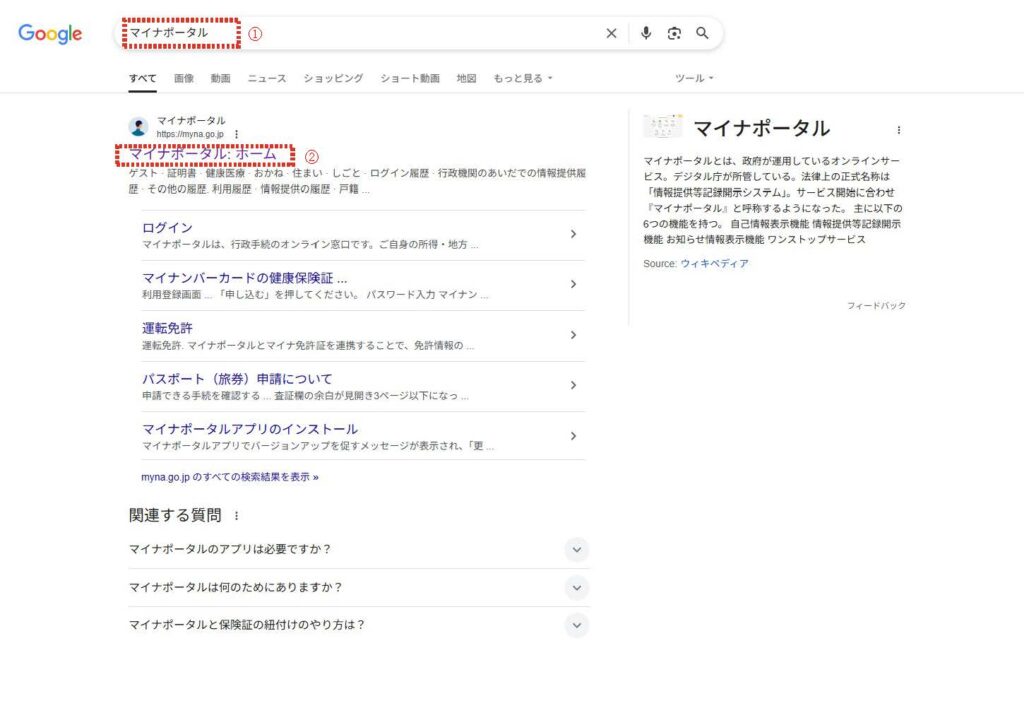Open options dots beside myna.go.jp URL
Screen dimensions: 1024x725
click(236, 134)
